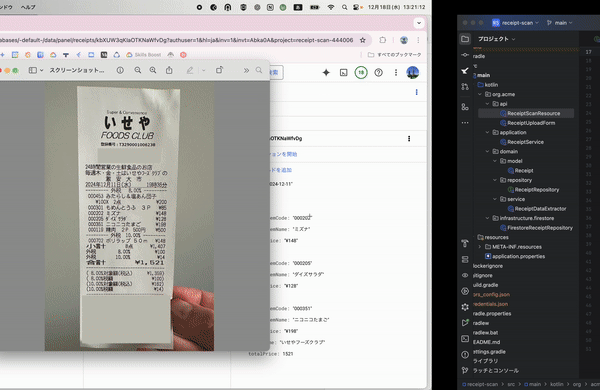
Task: Click the Preview zoom in magnifier
Action: 153,70
